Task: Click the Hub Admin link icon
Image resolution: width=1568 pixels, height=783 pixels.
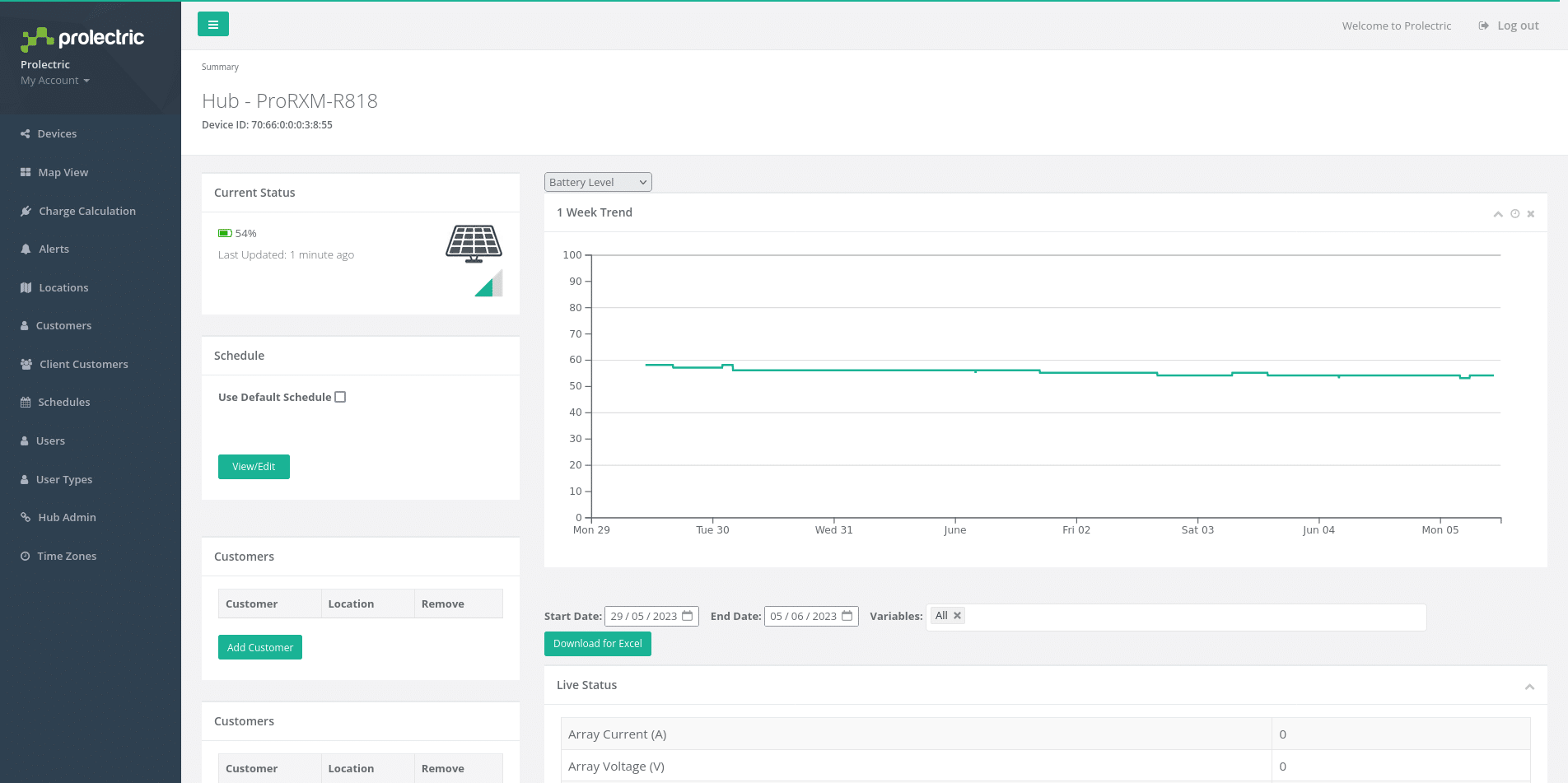Action: click(x=26, y=517)
